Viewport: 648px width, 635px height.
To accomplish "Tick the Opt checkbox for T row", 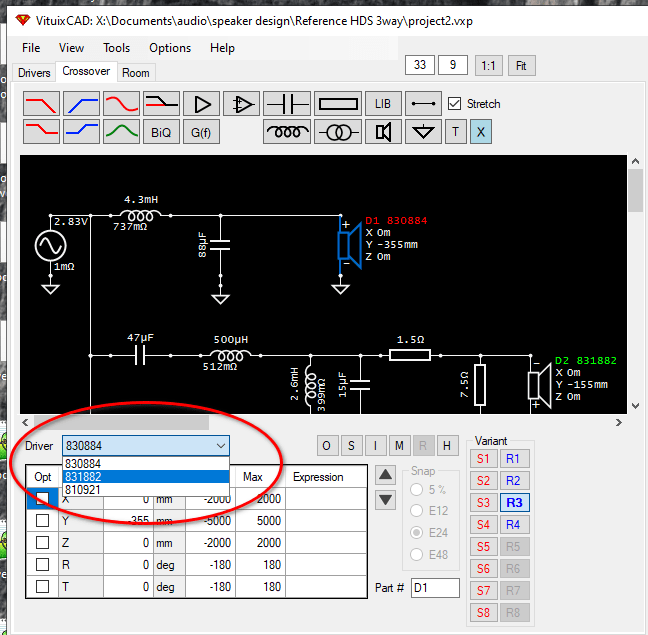I will click(x=42, y=586).
